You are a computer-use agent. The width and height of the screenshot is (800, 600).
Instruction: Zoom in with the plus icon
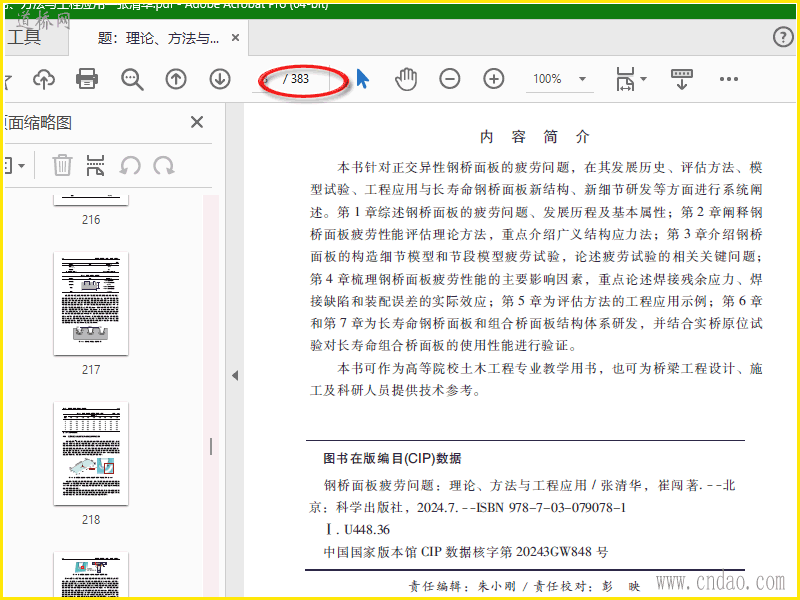(x=493, y=79)
